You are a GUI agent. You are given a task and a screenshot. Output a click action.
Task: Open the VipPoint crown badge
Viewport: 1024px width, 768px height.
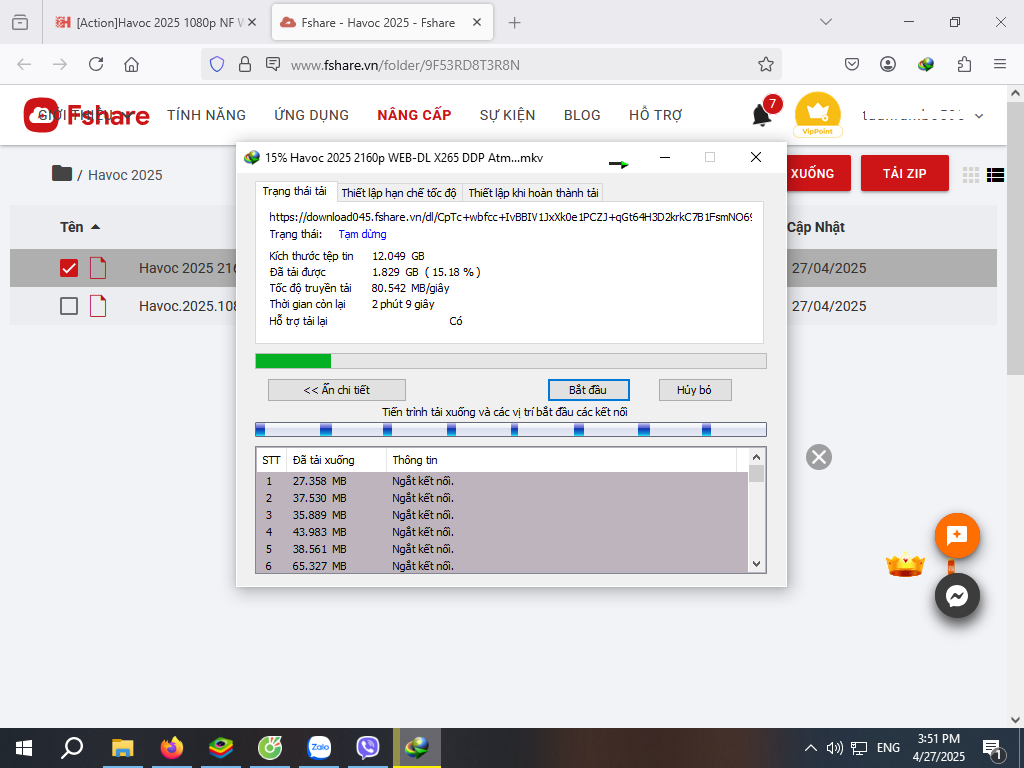coord(818,114)
